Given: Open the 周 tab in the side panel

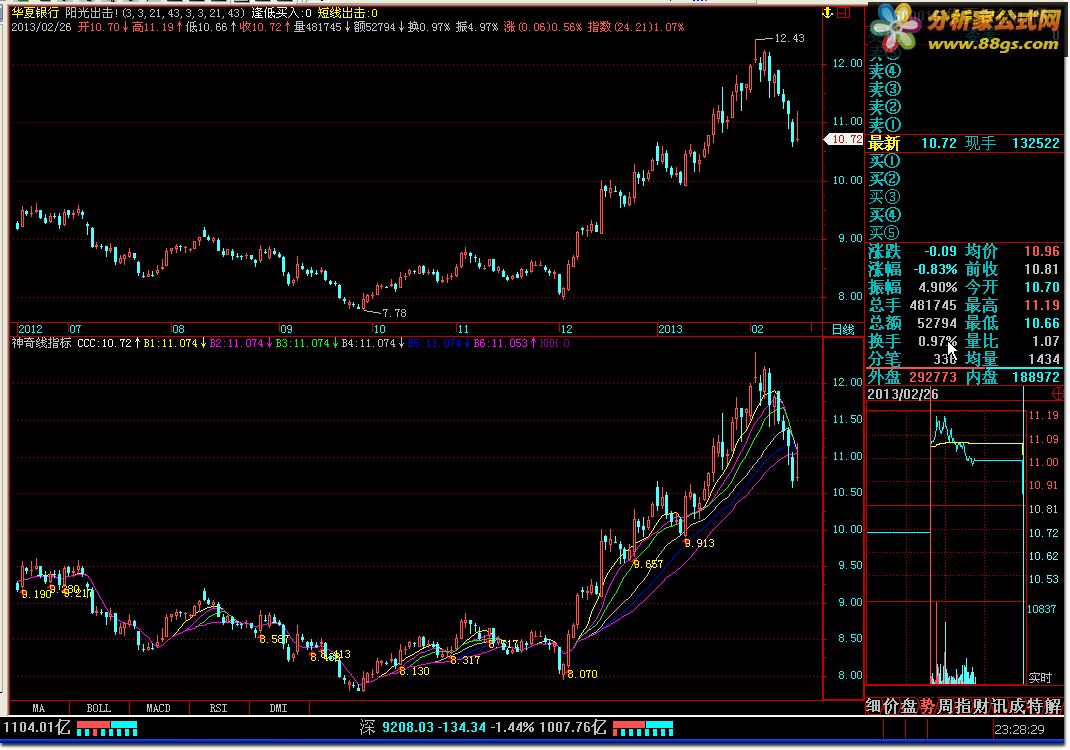Looking at the screenshot, I should point(944,706).
